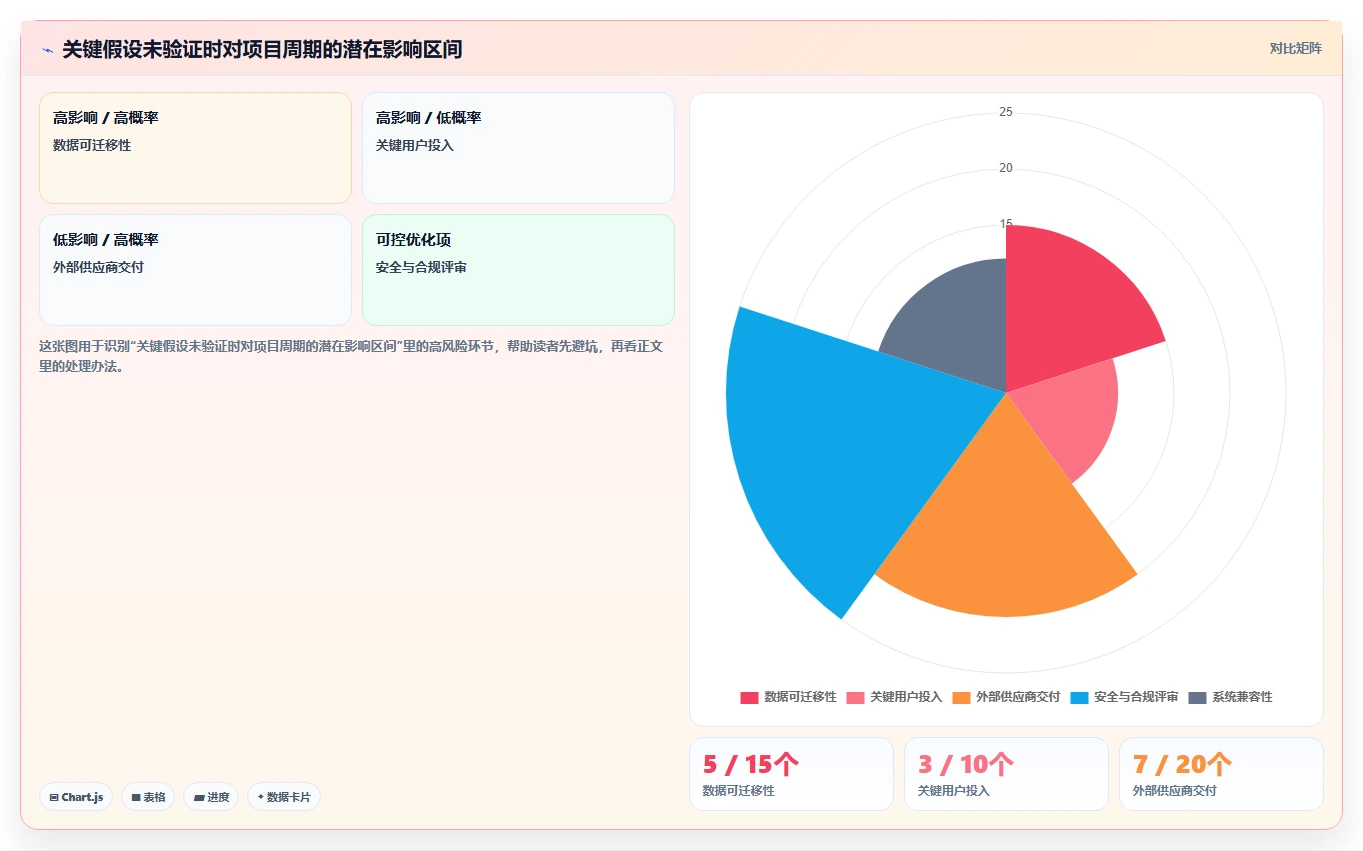Toggle 安全与合规评审 legend swatch

point(1079,697)
